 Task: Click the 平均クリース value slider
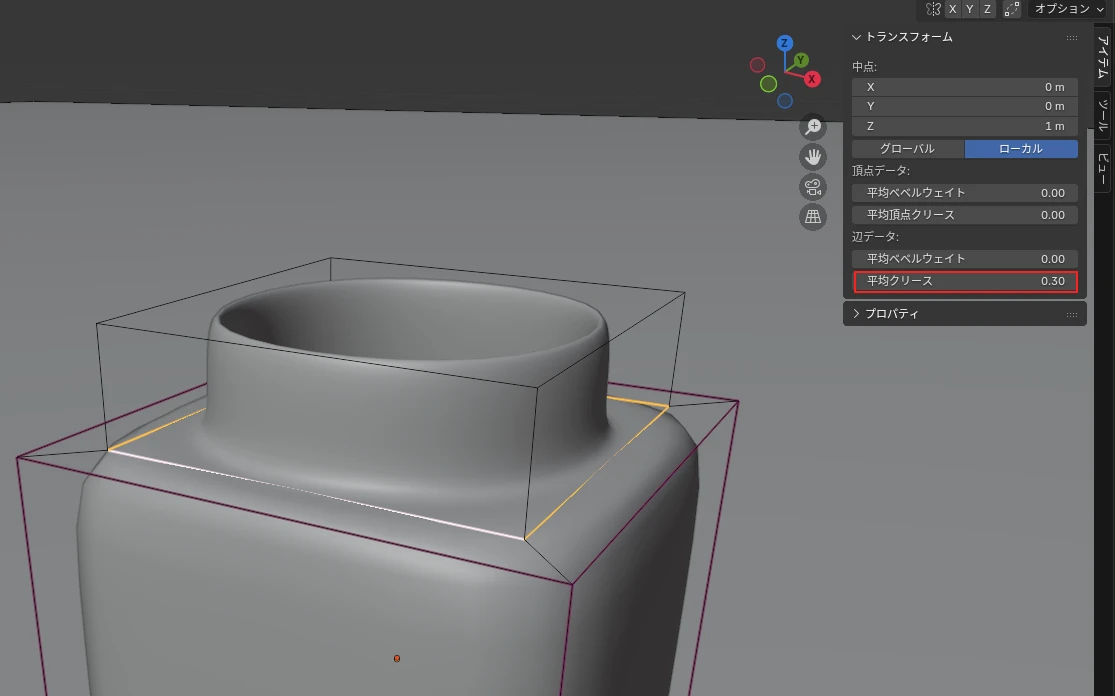(x=965, y=281)
